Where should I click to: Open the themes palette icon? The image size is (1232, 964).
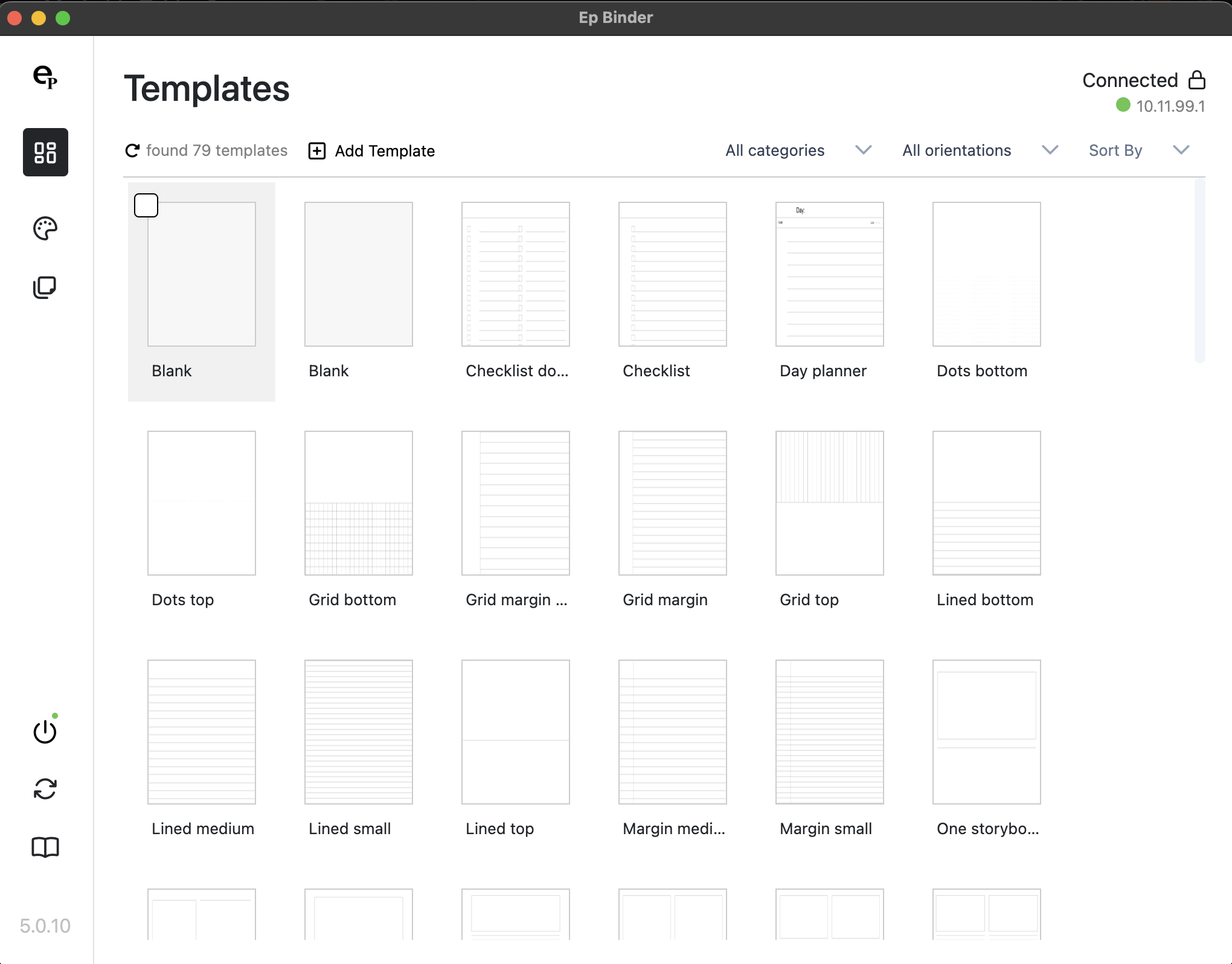tap(45, 228)
